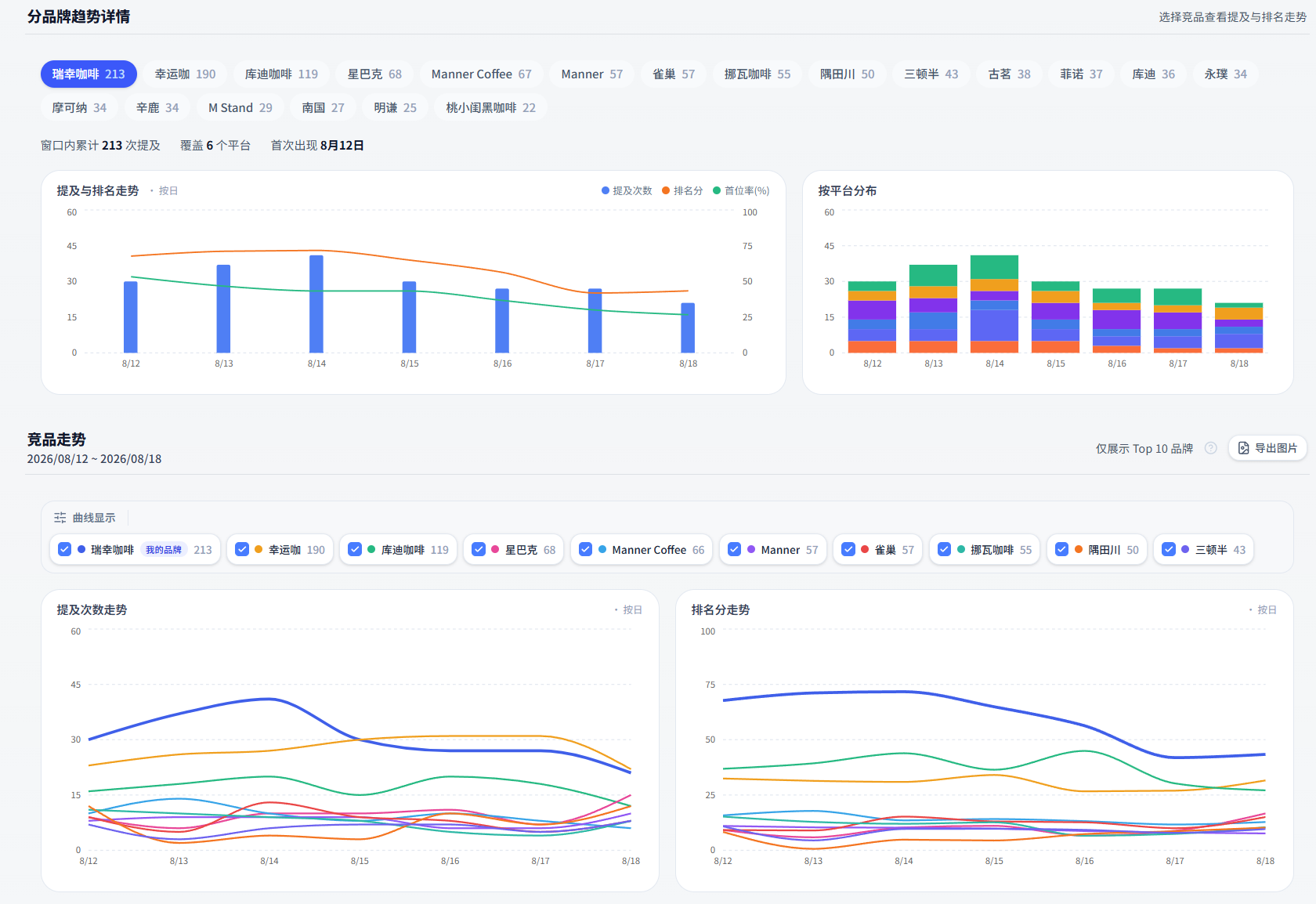This screenshot has width=1316, height=904.
Task: Uncheck the 挪瓦咖啡 curve checkbox
Action: [x=945, y=550]
